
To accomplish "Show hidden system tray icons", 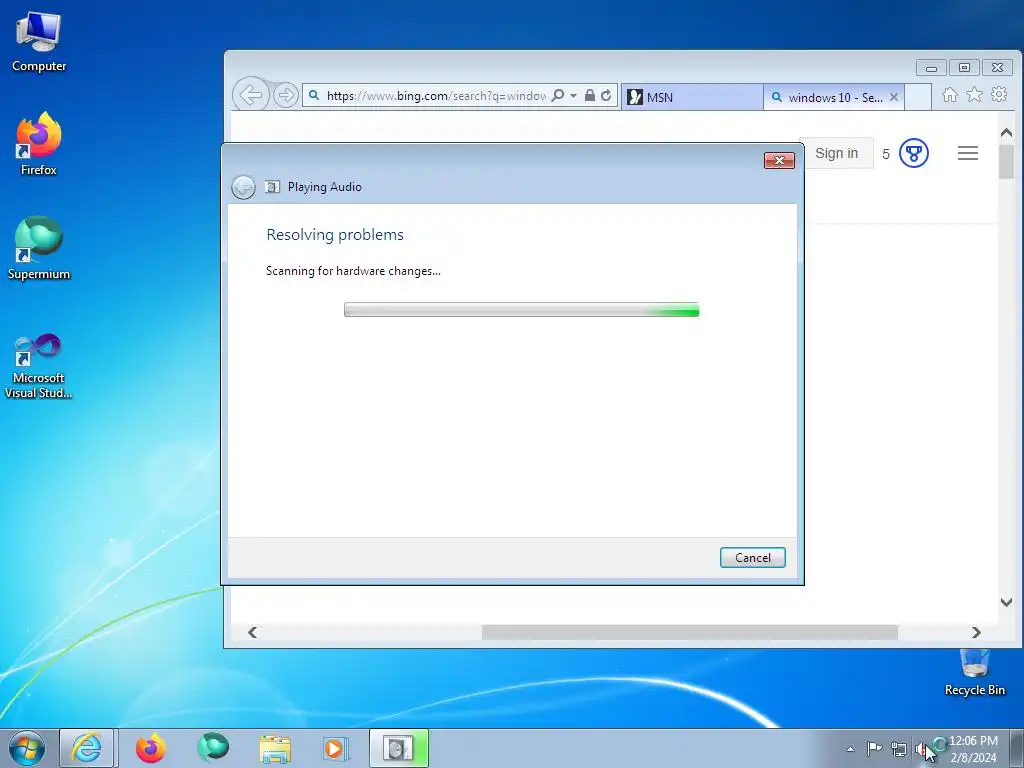I will pos(850,749).
